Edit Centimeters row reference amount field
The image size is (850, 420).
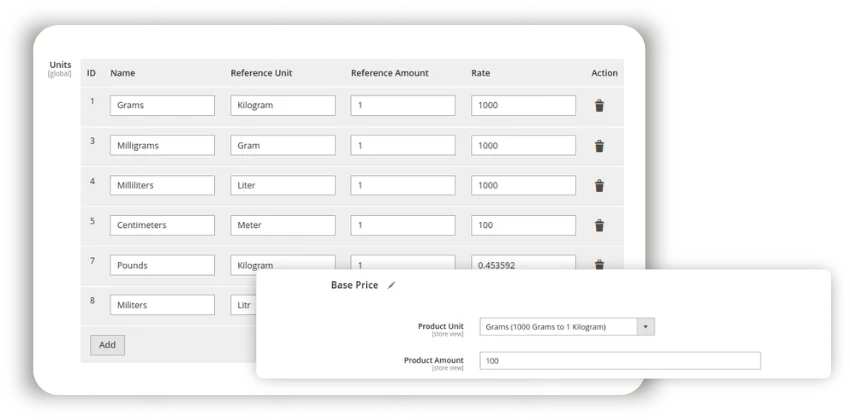coord(403,225)
